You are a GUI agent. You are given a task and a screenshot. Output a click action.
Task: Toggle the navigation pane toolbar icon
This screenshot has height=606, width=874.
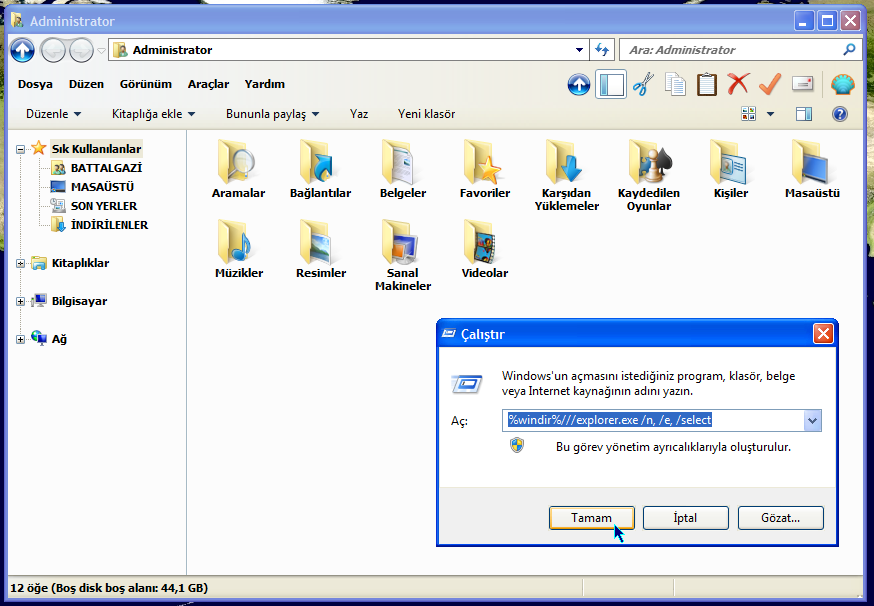[x=611, y=85]
